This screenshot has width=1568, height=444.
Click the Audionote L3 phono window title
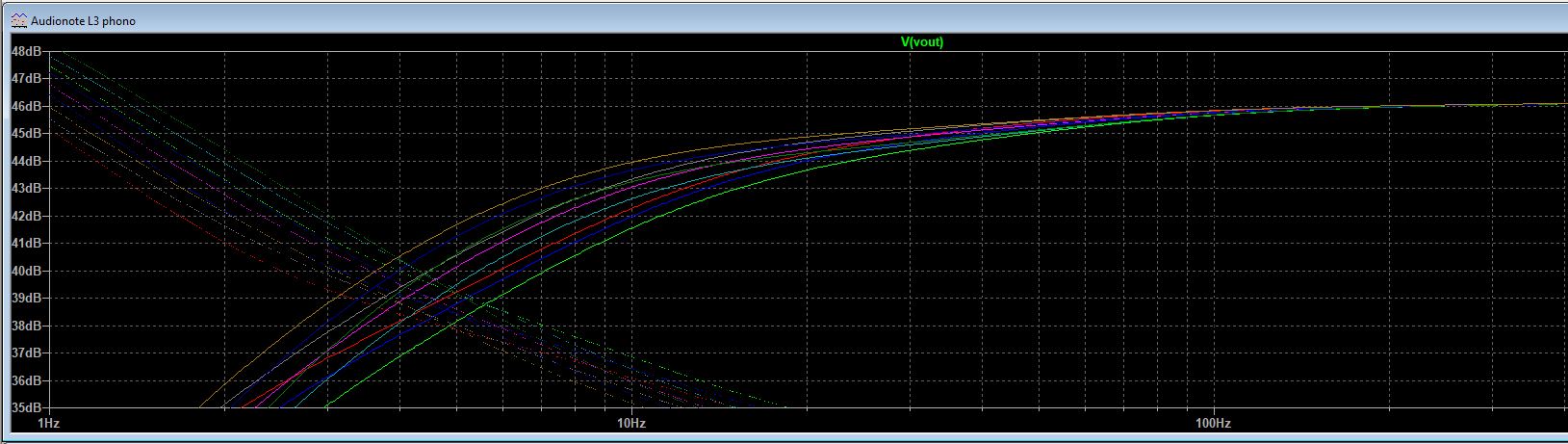coord(83,20)
